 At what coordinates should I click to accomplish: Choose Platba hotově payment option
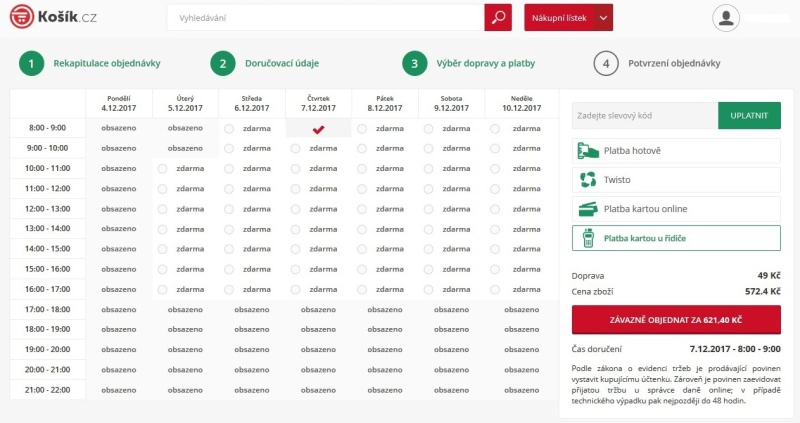(676, 151)
